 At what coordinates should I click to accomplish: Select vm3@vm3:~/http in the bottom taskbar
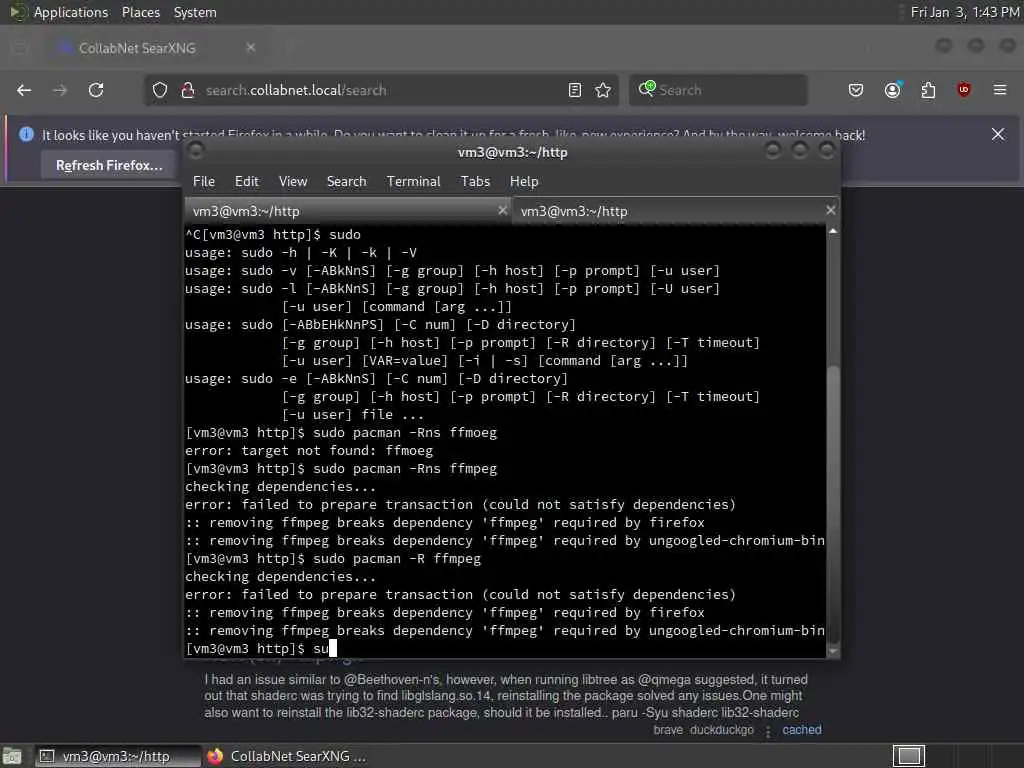click(116, 756)
